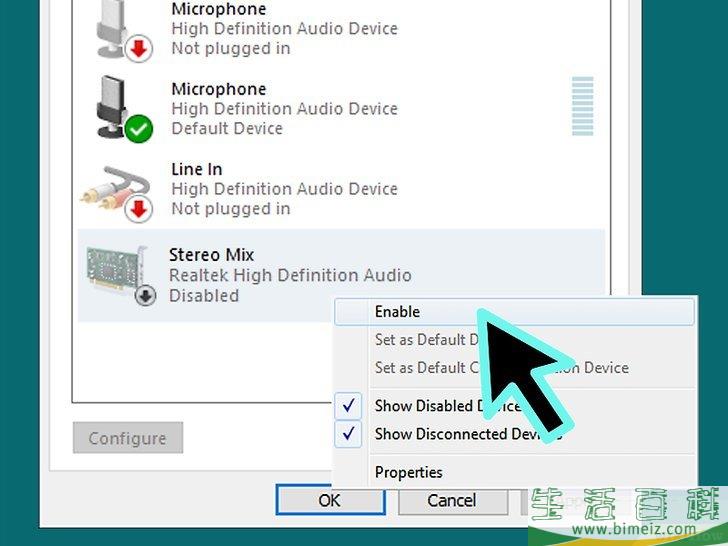Click the Microphone level meter bars
The image size is (728, 546).
pos(583,106)
